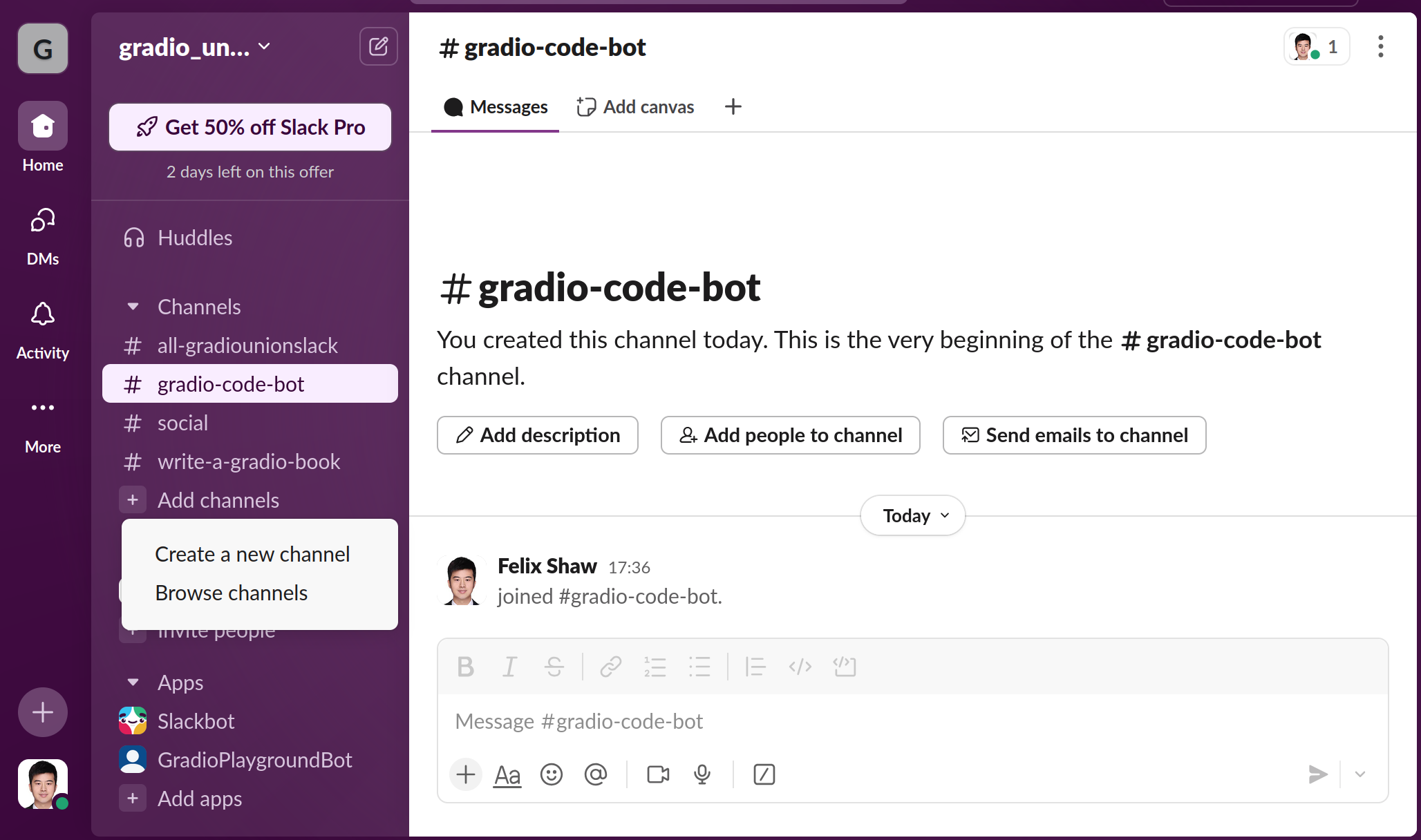Viewport: 1421px width, 840px height.
Task: Collapse the Channels section
Action: click(133, 307)
